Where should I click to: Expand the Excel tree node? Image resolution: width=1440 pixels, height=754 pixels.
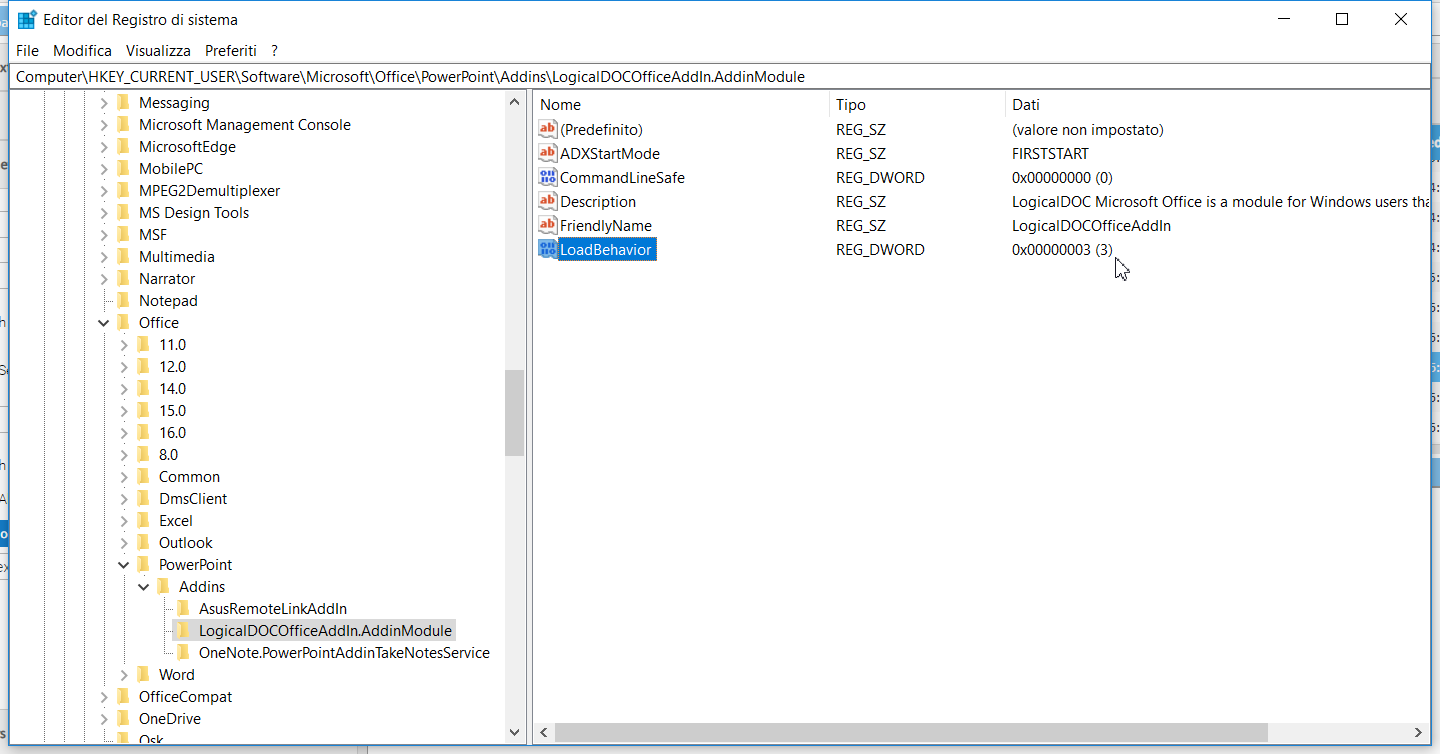[124, 520]
